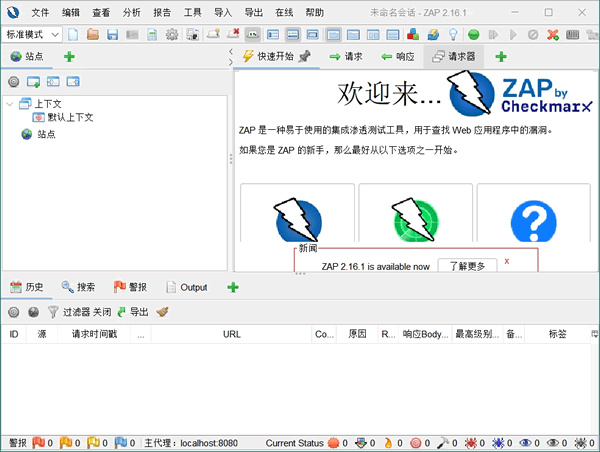This screenshot has width=600, height=452.
Task: Click the blue question mark help tile
Action: [x=533, y=220]
